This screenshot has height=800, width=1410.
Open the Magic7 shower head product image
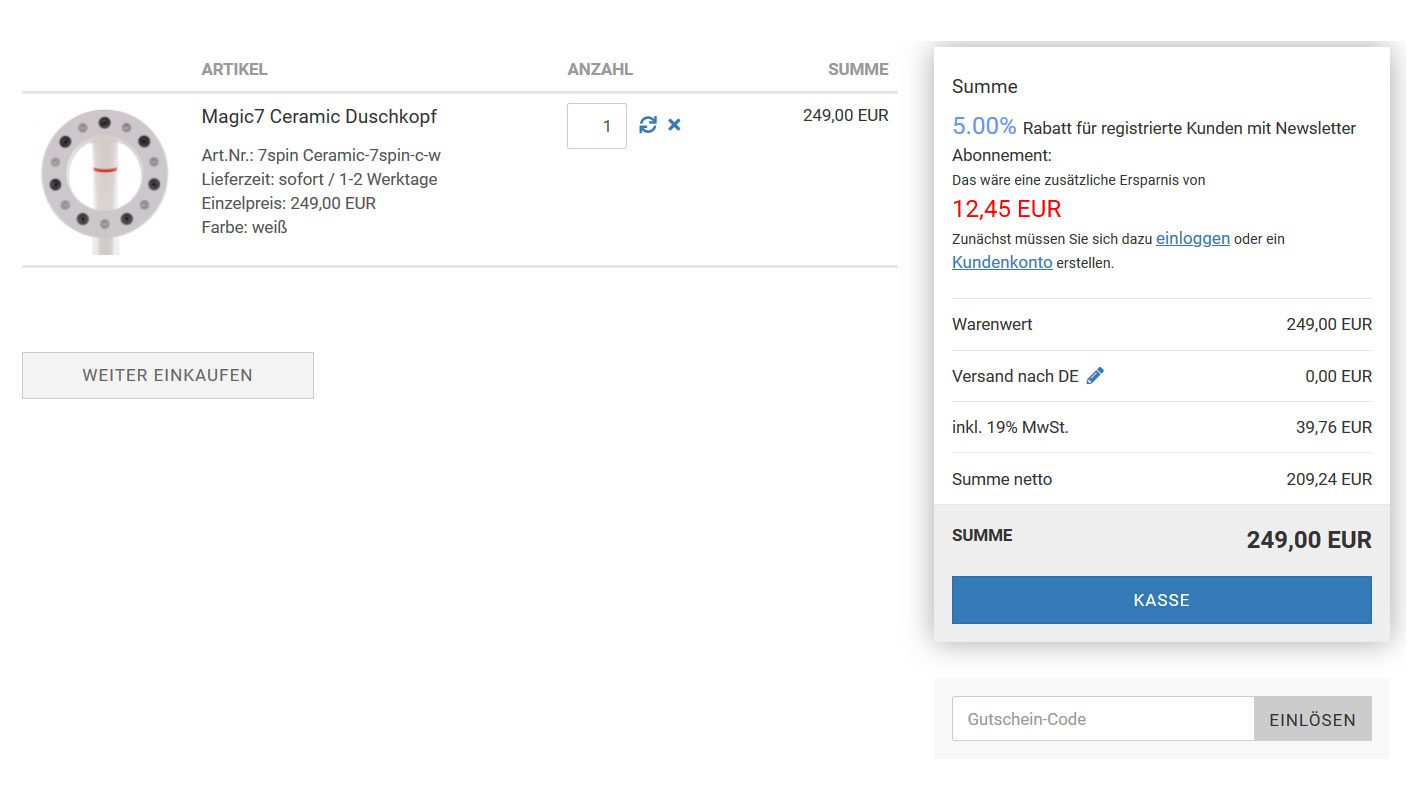coord(104,180)
